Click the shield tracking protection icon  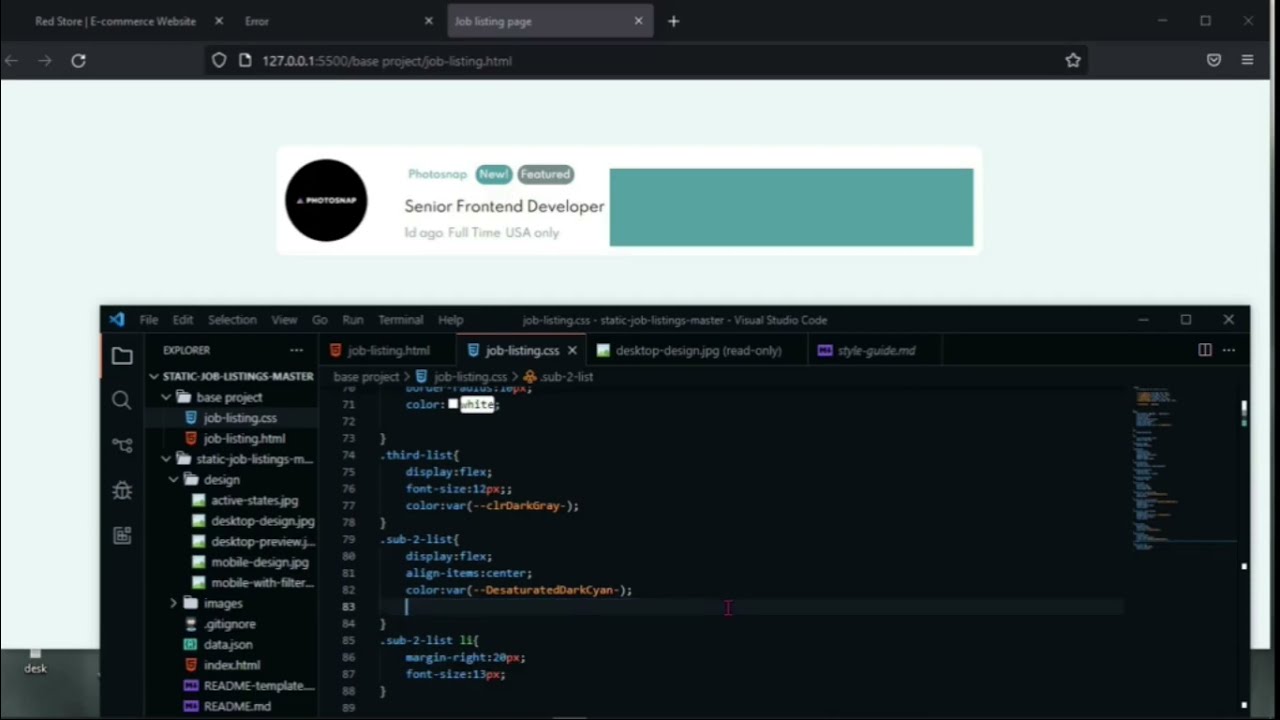[219, 61]
